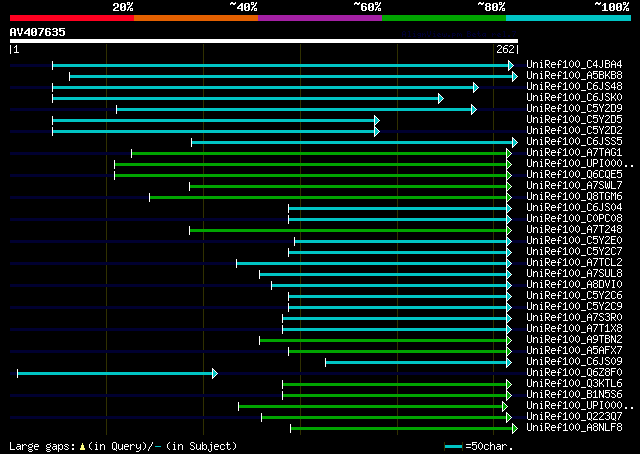Select the UniRef100_A7TAG1 label
Screen dimensions: 640x454
[574, 153]
